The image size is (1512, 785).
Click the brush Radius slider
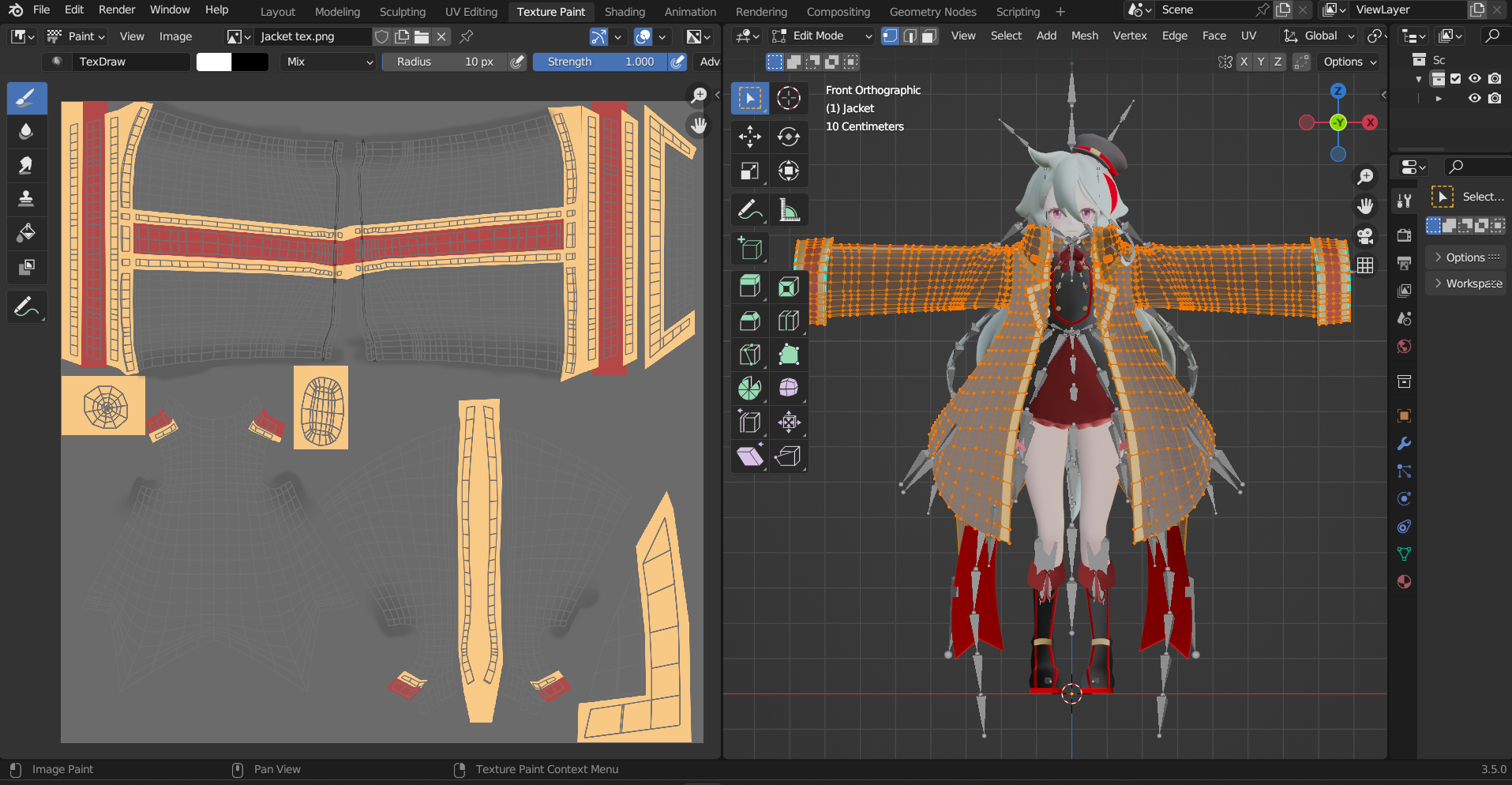(444, 62)
